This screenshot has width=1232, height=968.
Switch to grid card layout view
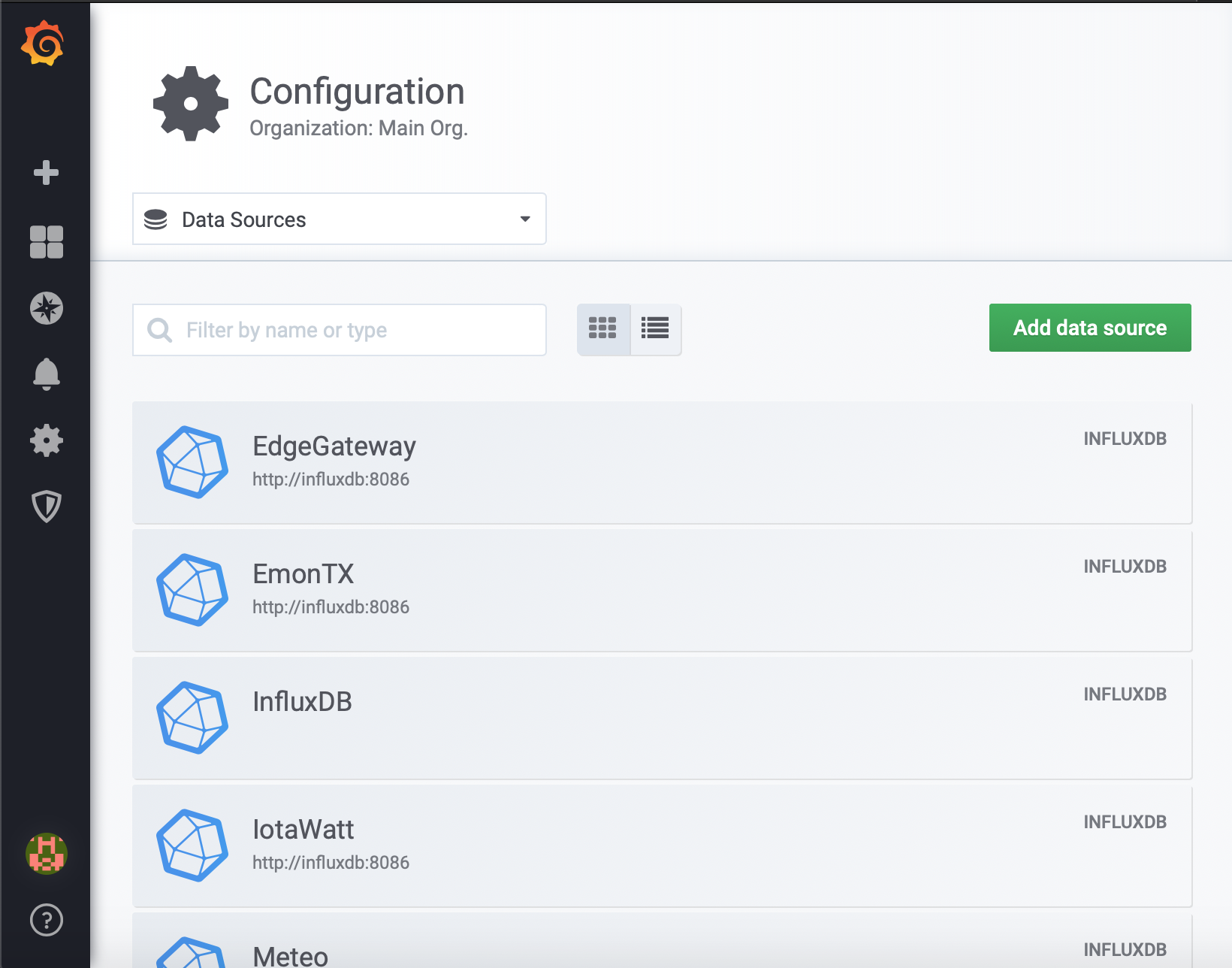(x=603, y=329)
